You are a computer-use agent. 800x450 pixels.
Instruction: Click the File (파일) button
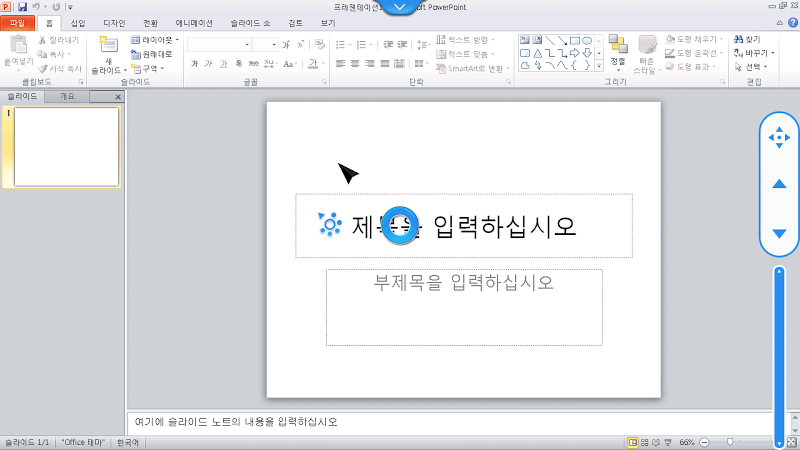click(x=16, y=22)
